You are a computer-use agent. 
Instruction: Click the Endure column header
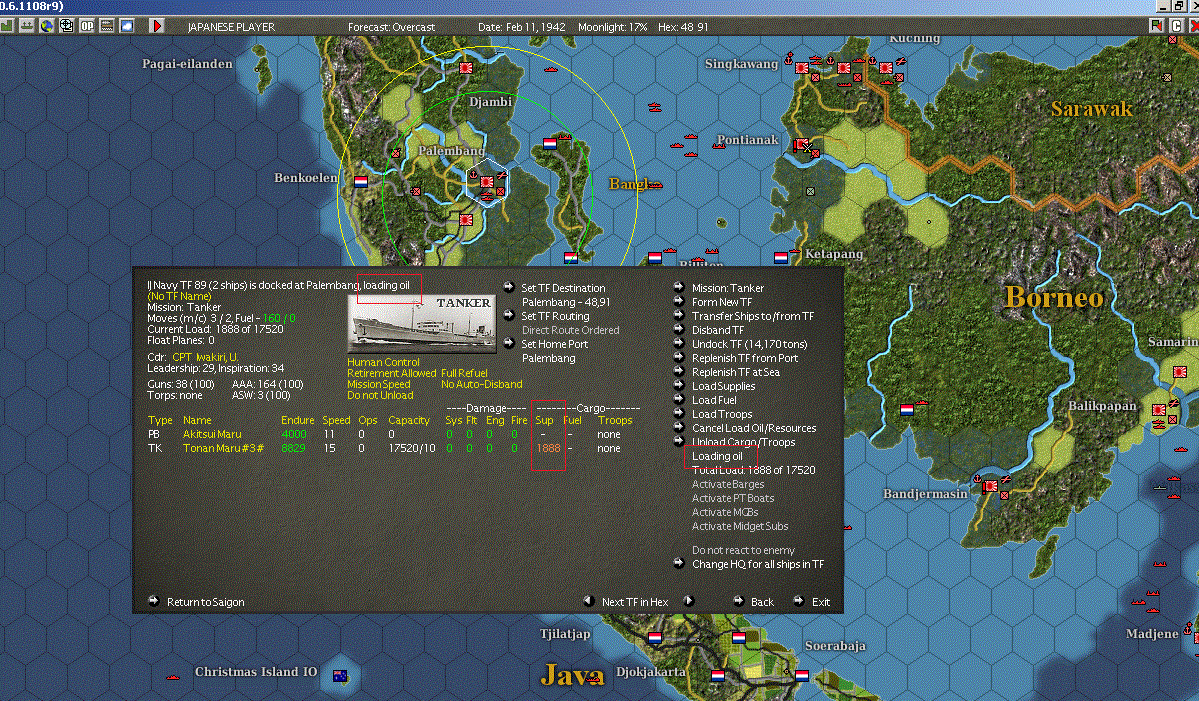click(297, 420)
